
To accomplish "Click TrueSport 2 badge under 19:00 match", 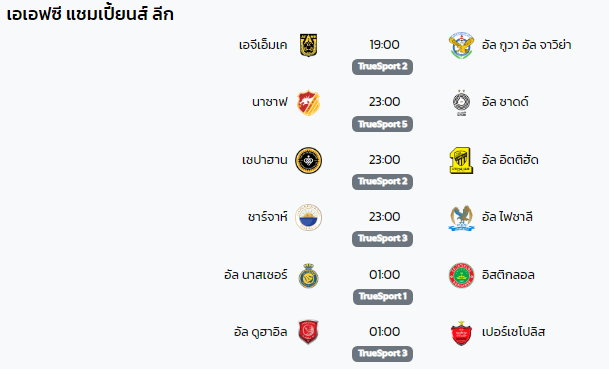I will click(383, 67).
